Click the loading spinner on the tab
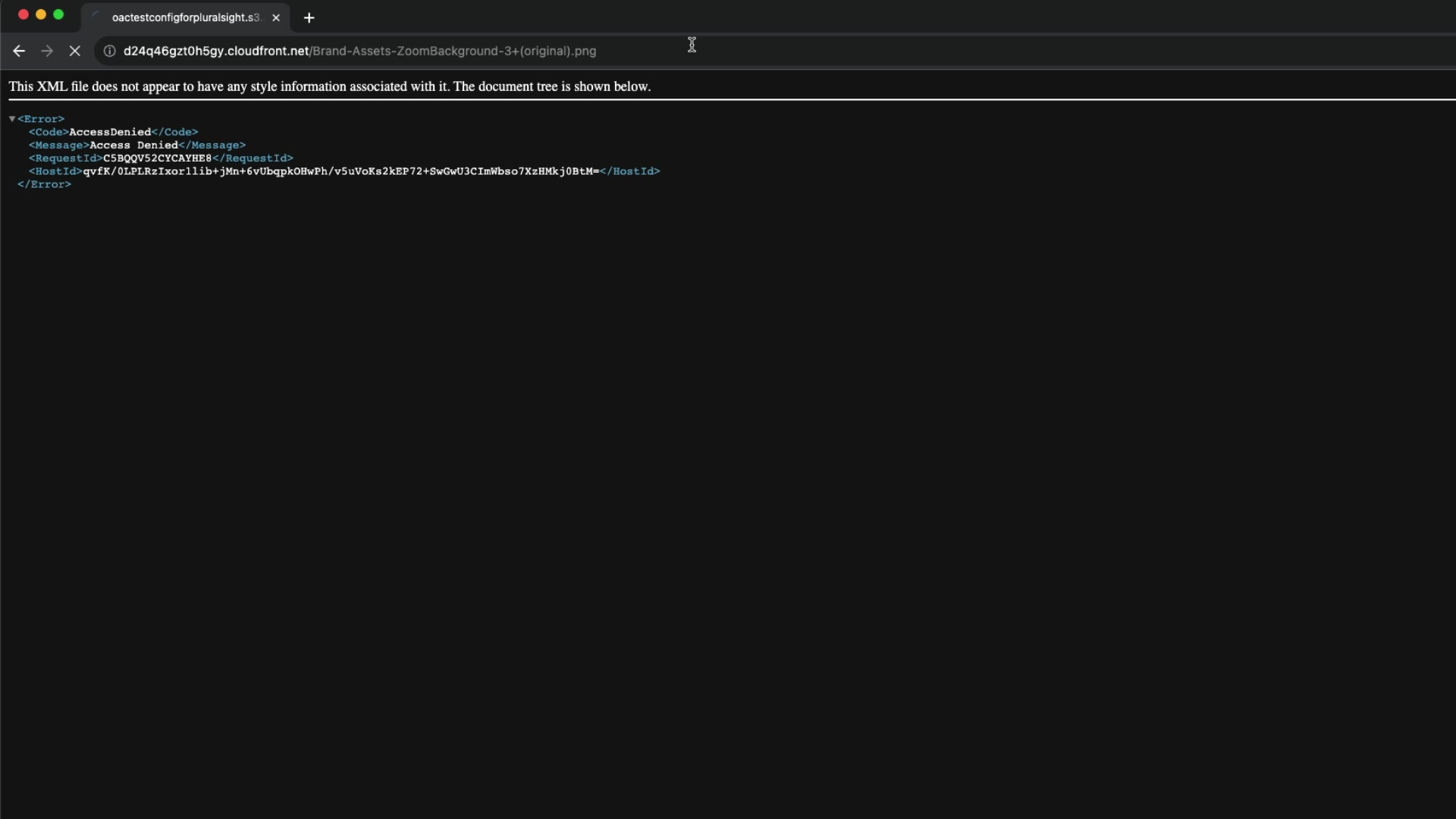1456x819 pixels. coord(96,17)
